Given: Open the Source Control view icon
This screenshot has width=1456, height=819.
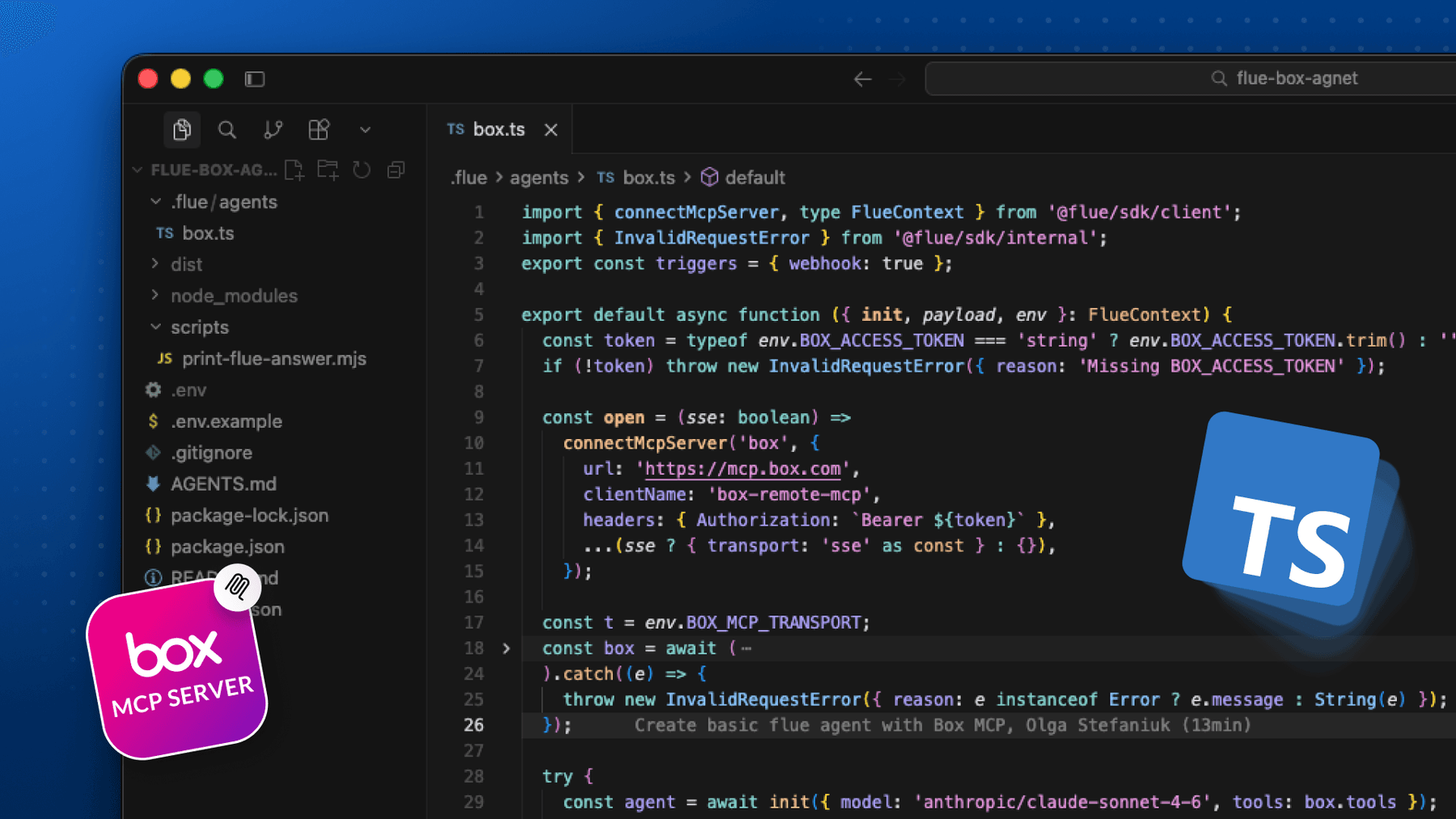Looking at the screenshot, I should [273, 129].
